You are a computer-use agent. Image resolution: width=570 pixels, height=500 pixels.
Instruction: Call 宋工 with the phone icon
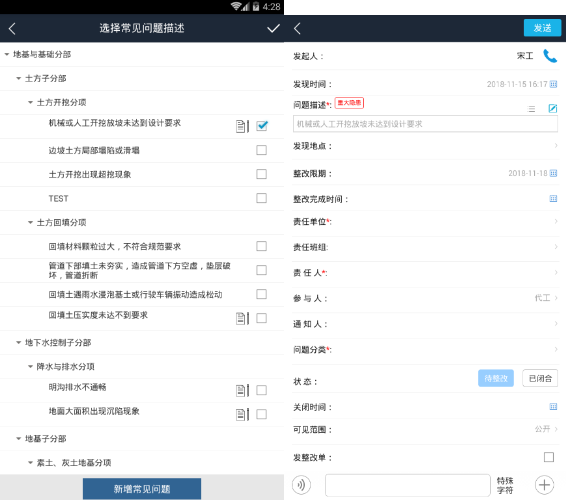(x=550, y=56)
